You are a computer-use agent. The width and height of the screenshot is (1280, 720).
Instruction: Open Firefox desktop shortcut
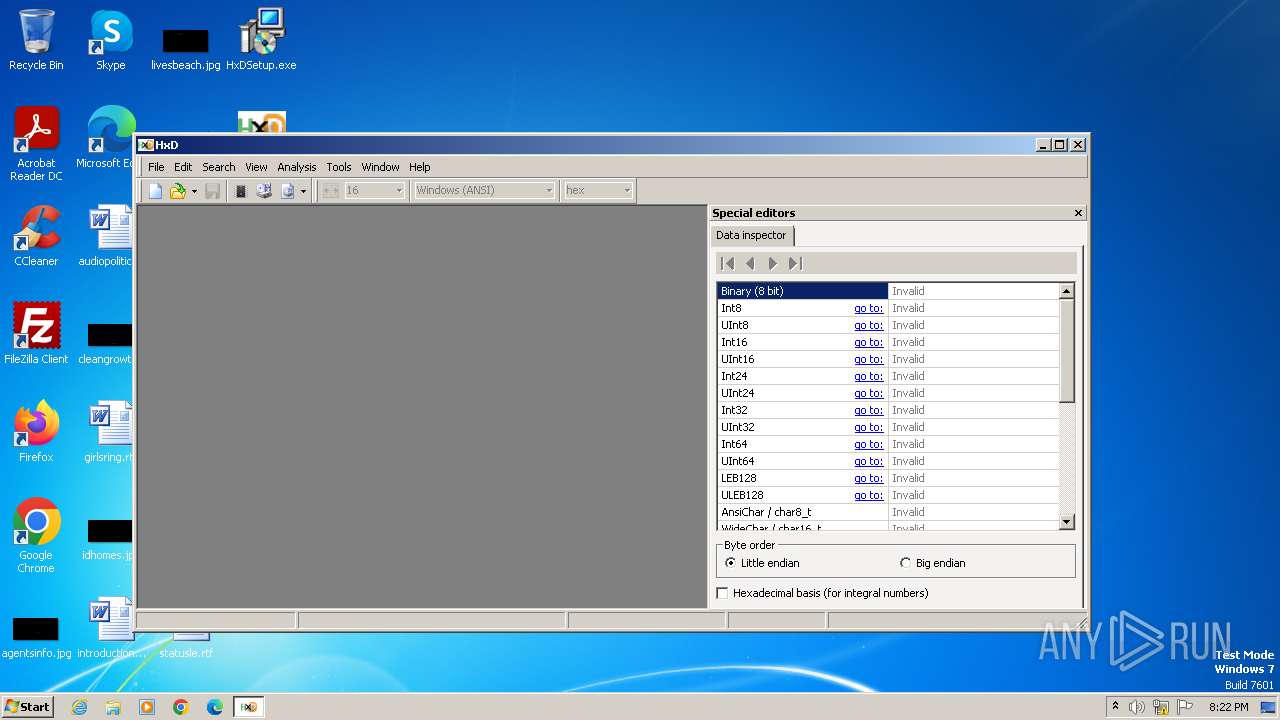[36, 432]
